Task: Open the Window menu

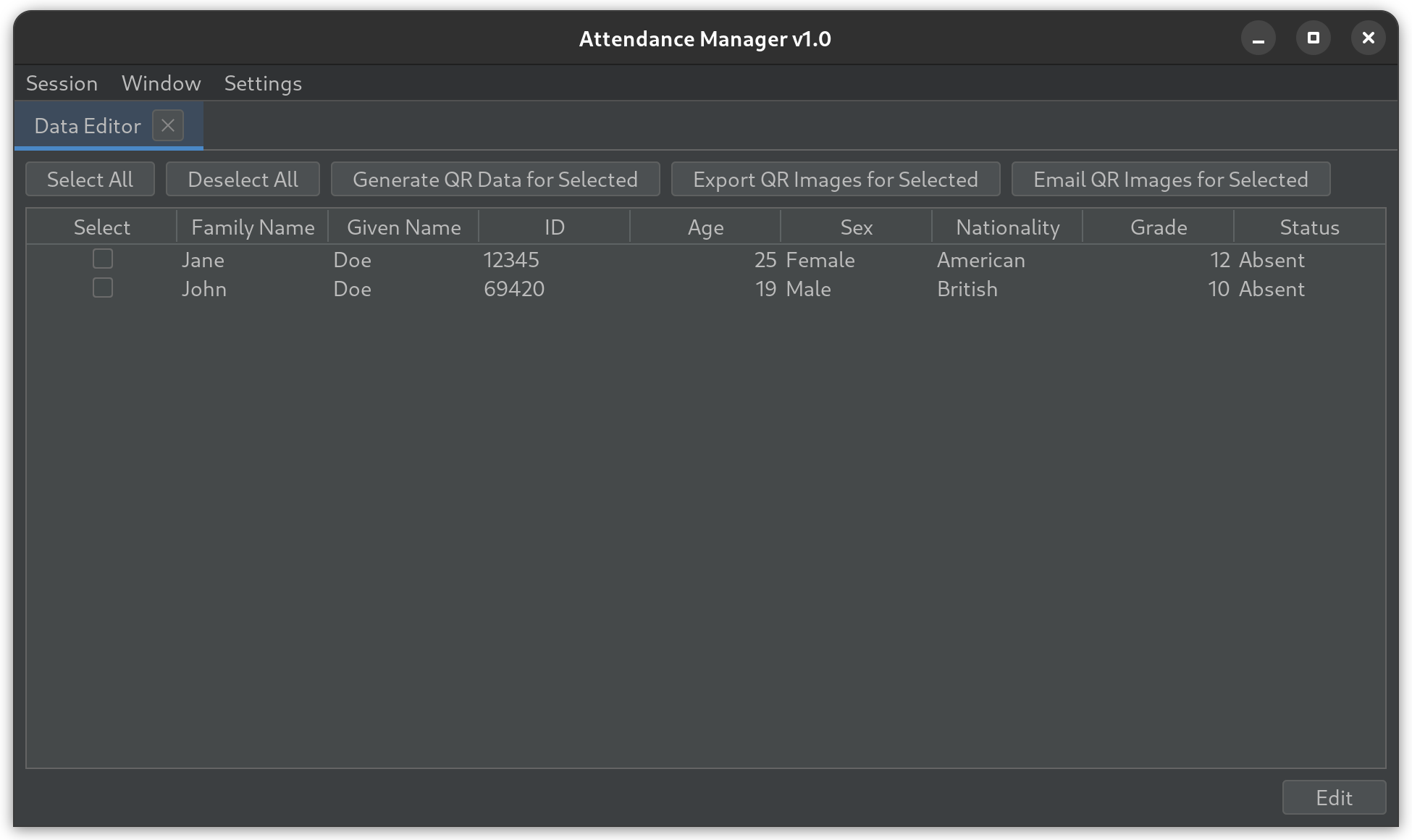Action: pyautogui.click(x=161, y=83)
